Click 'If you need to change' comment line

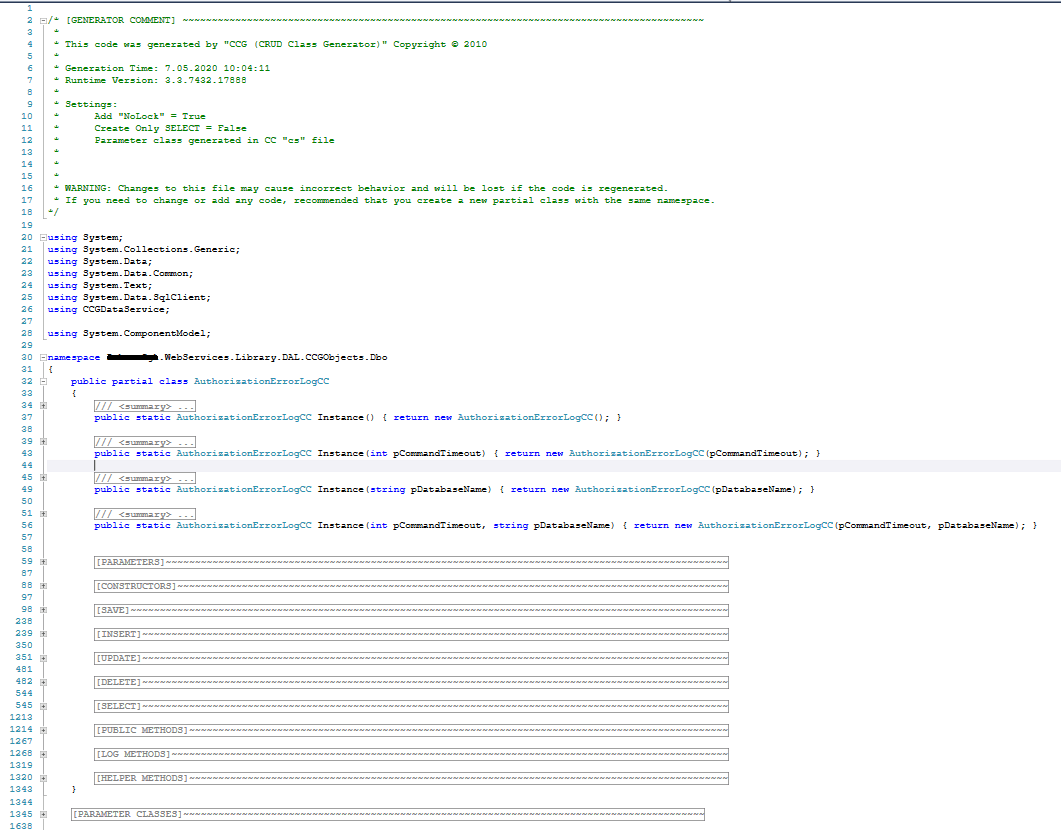point(390,201)
